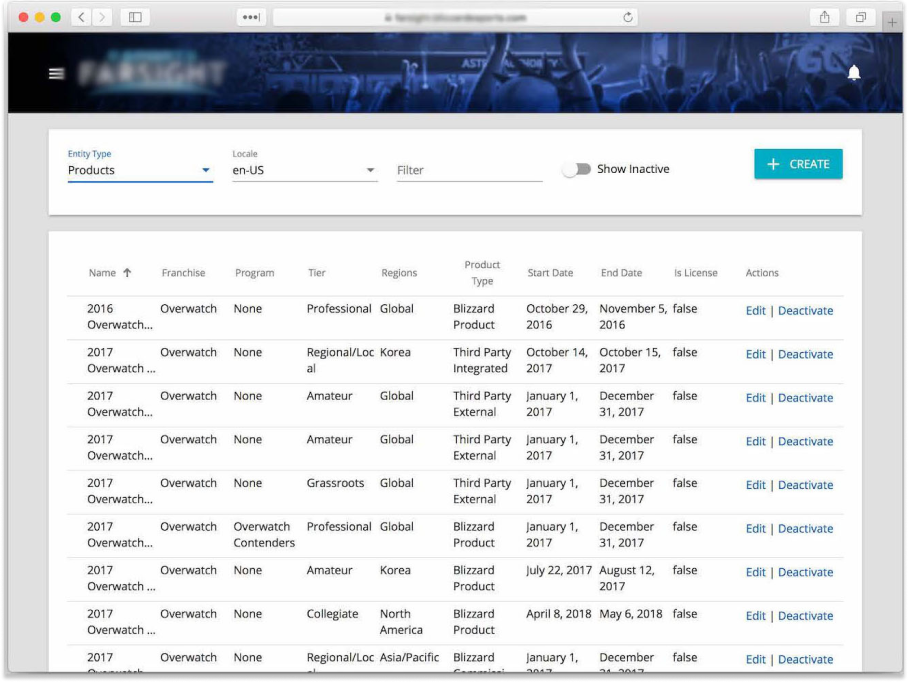908x683 pixels.
Task: Deactivate the Grassroots tier product
Action: [x=806, y=485]
